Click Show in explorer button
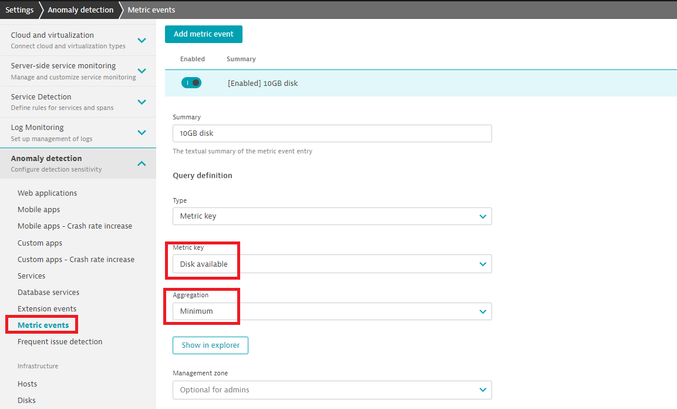The width and height of the screenshot is (677, 409). pyautogui.click(x=210, y=345)
